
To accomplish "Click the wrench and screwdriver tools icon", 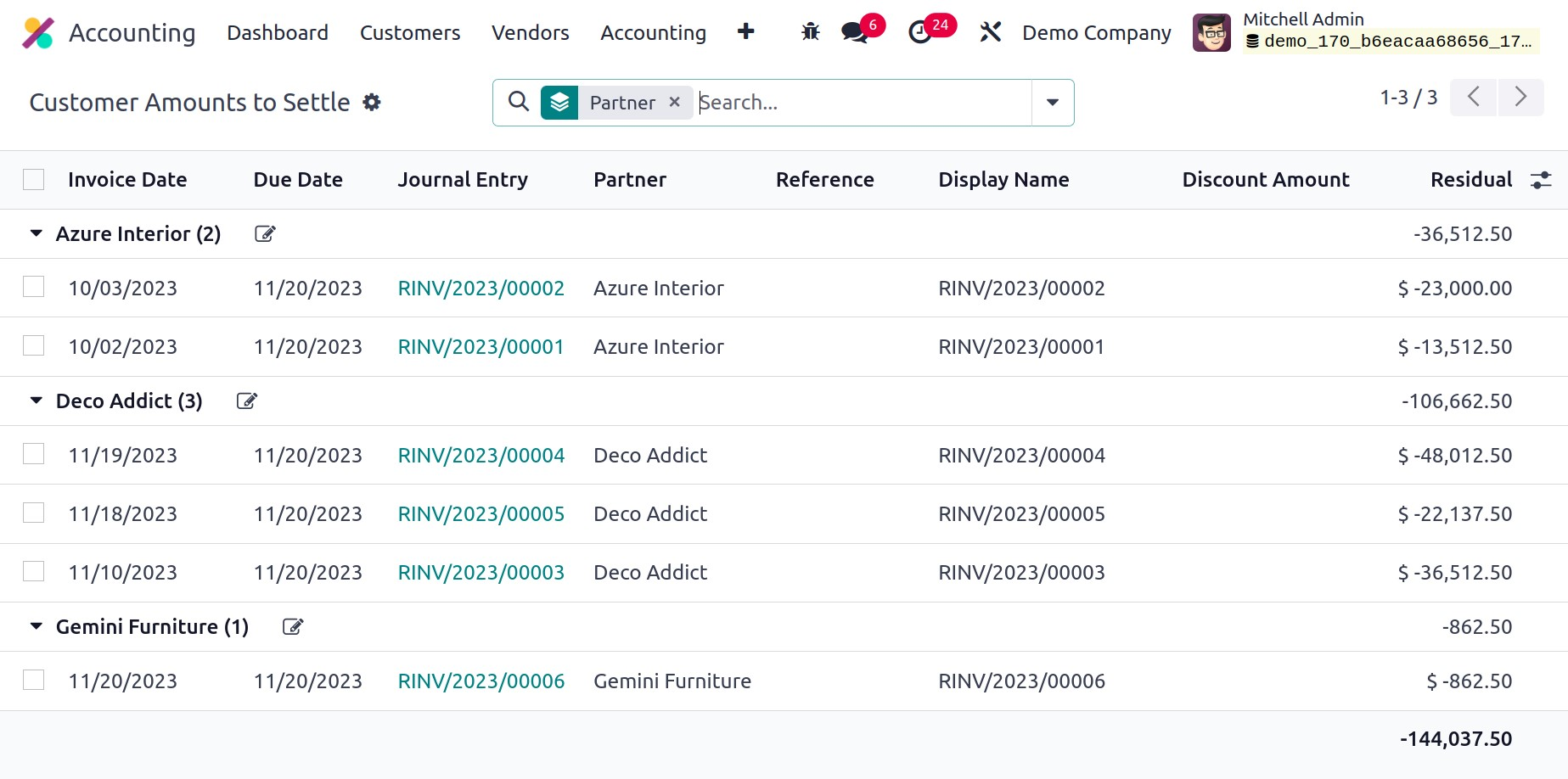I will click(x=990, y=32).
